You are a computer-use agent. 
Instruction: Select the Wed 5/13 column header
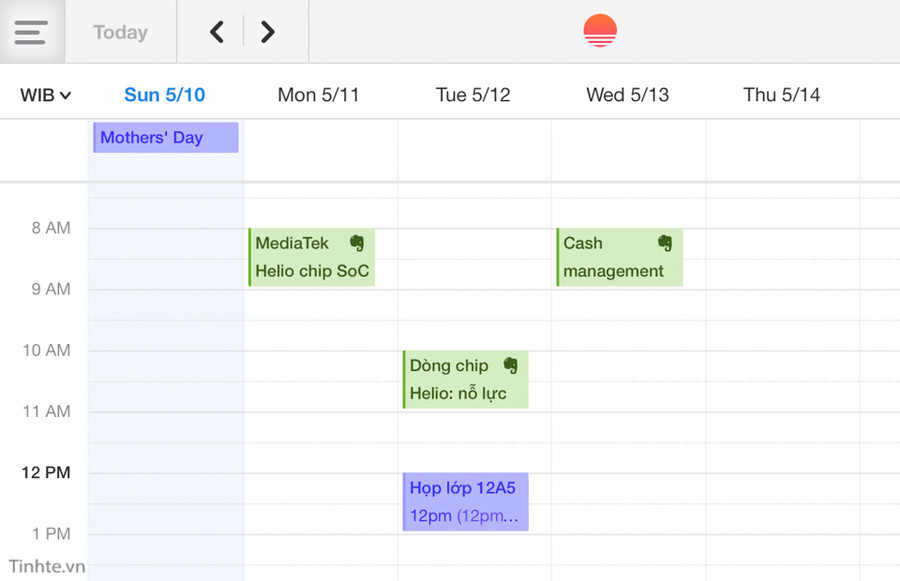(627, 94)
